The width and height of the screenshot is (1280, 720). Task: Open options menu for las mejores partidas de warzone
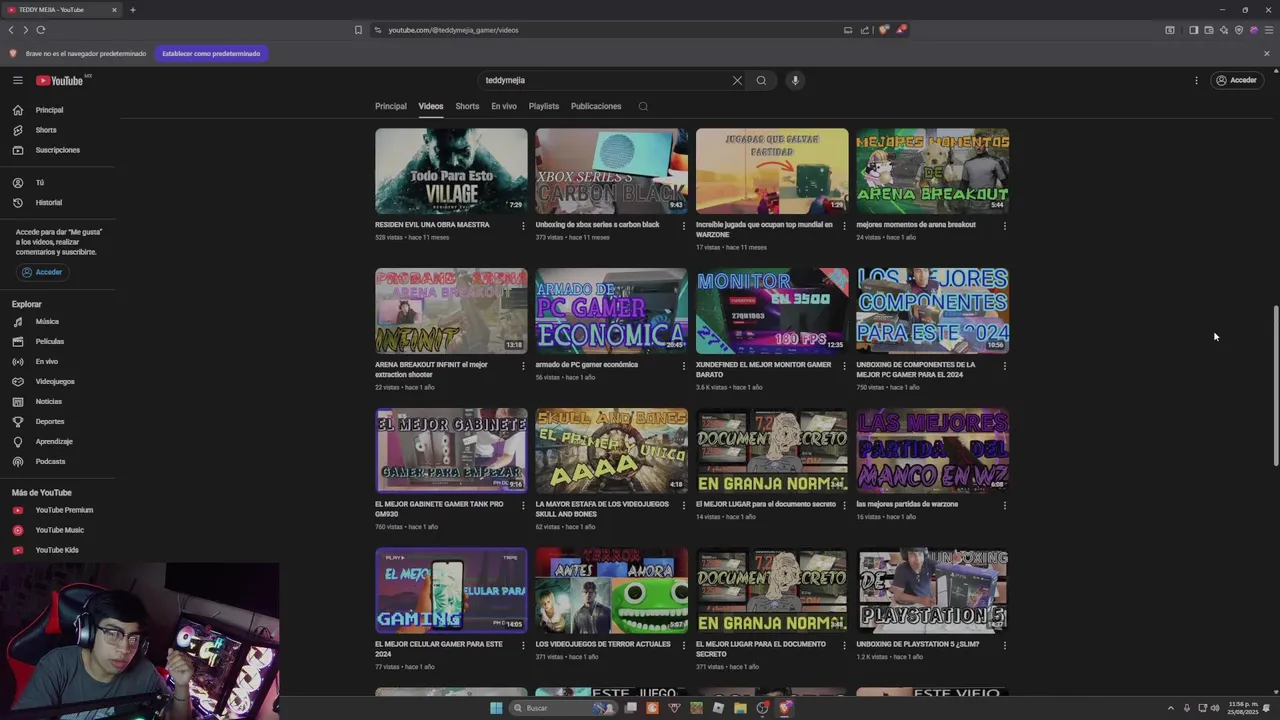pyautogui.click(x=1005, y=506)
